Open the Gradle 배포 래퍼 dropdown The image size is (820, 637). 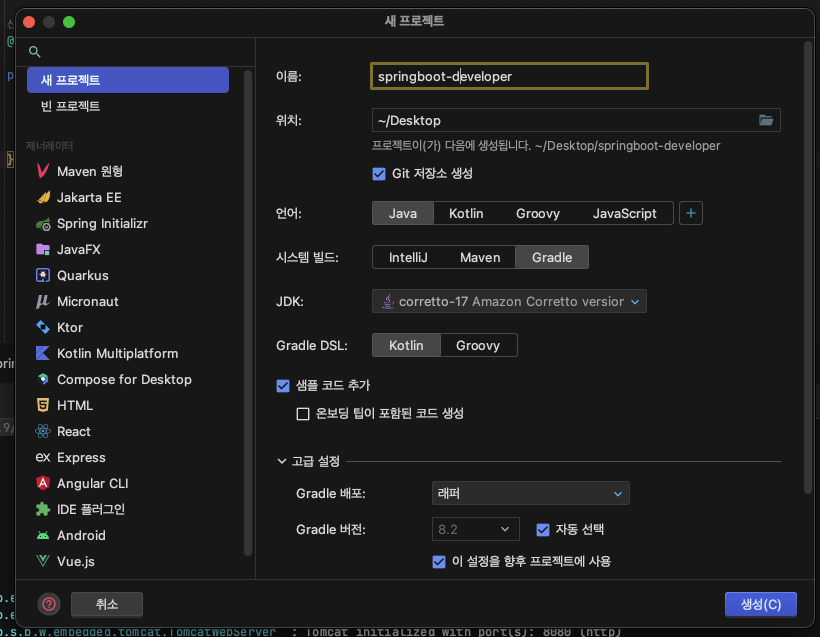pyautogui.click(x=530, y=493)
